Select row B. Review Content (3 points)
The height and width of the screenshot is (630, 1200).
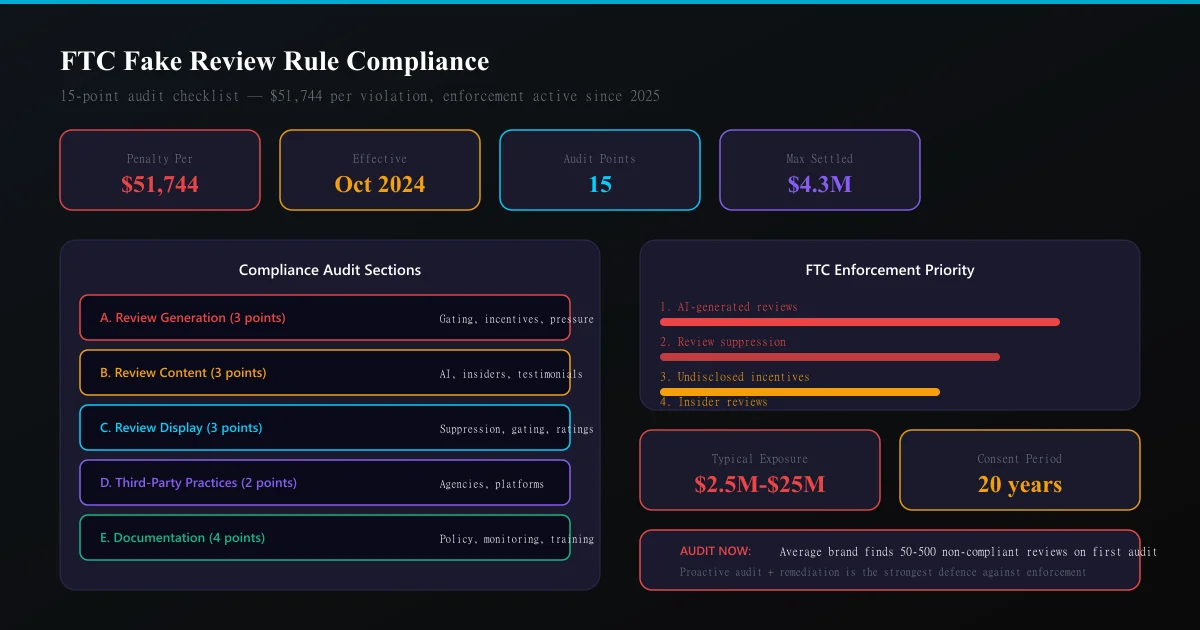(x=325, y=373)
